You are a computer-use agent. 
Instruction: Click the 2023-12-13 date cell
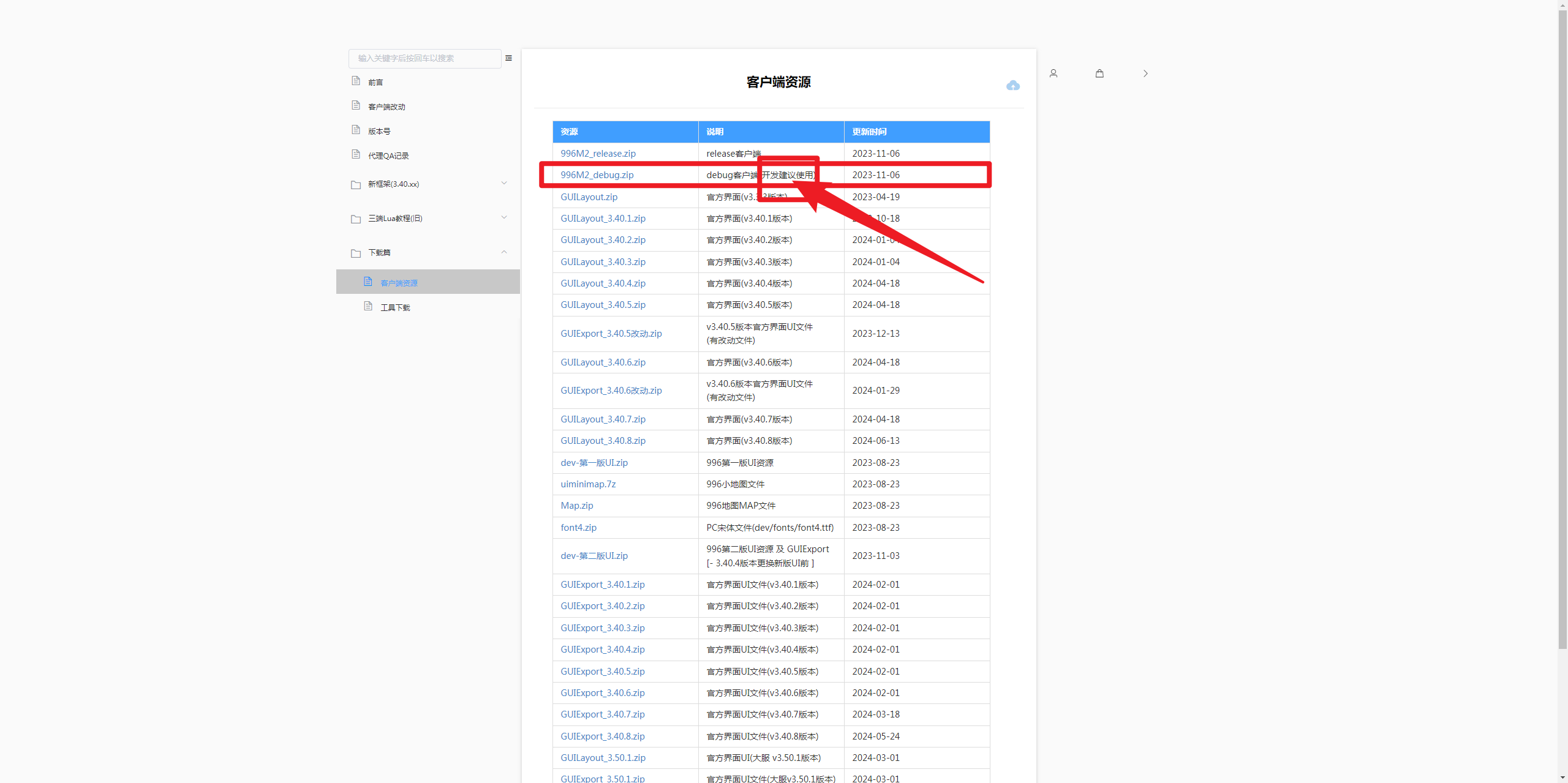pos(917,334)
